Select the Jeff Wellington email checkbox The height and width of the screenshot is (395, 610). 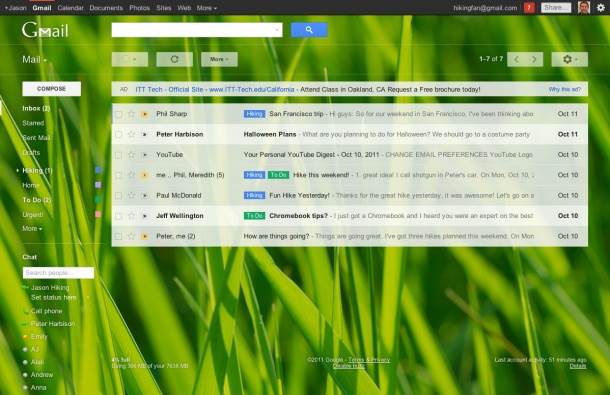click(x=119, y=216)
